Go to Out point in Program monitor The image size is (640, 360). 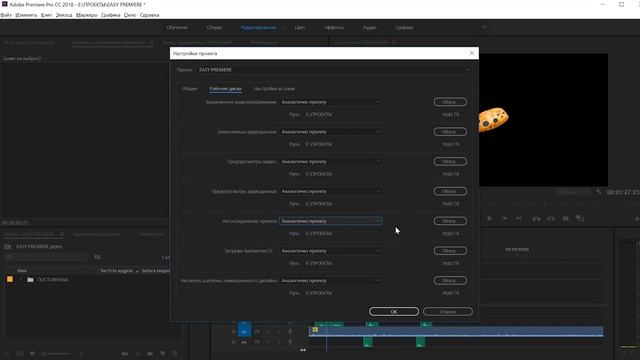(x=519, y=219)
